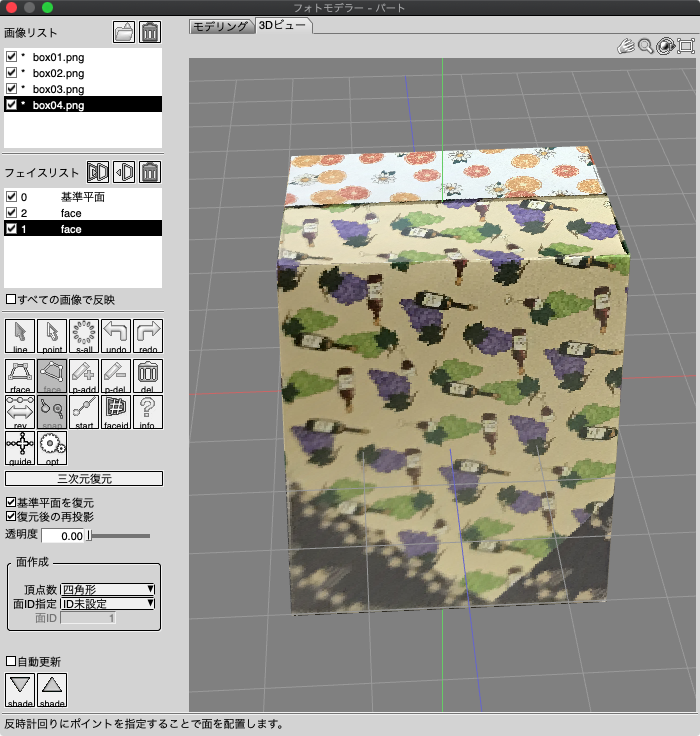This screenshot has width=700, height=736.
Task: Click the magnifier zoom icon in the viewport
Action: [x=645, y=45]
